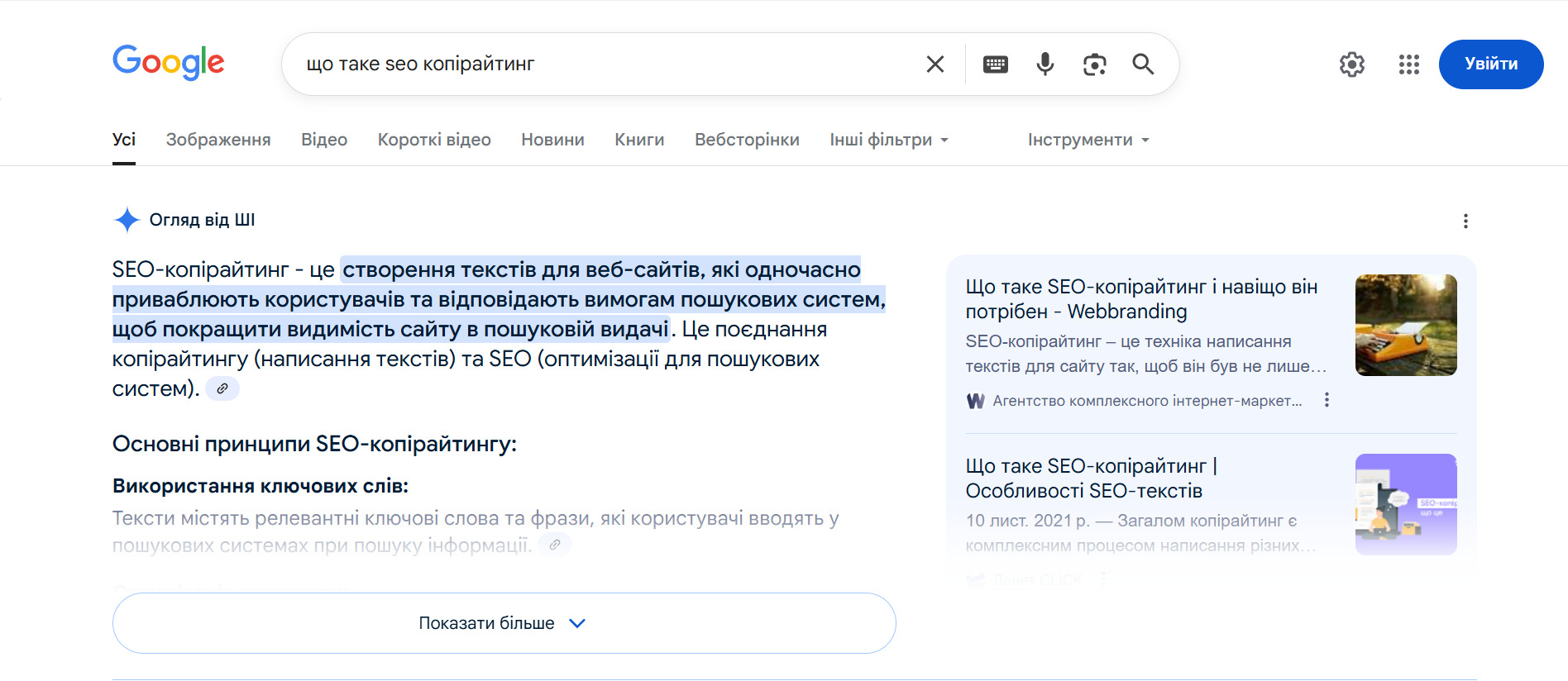Click the Огляд від ШІ label
The image size is (1568, 681).
click(202, 220)
